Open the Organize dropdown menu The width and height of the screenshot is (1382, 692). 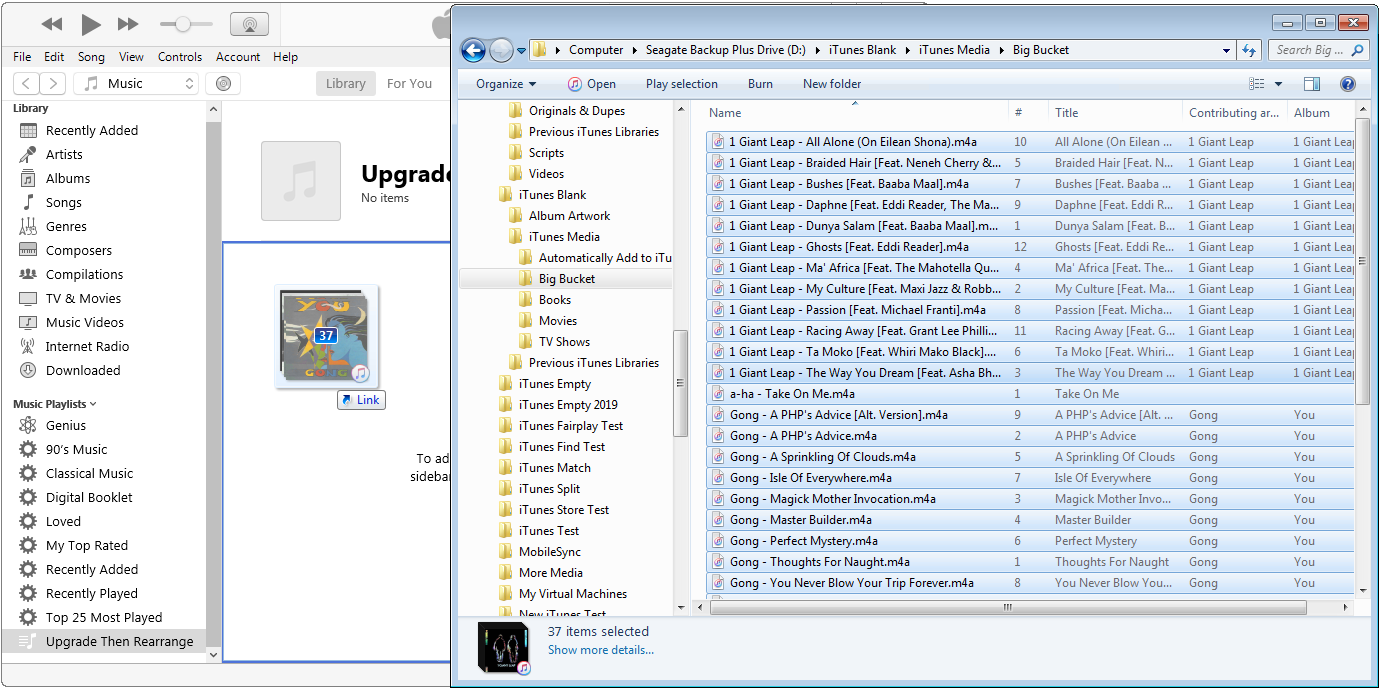pyautogui.click(x=506, y=84)
